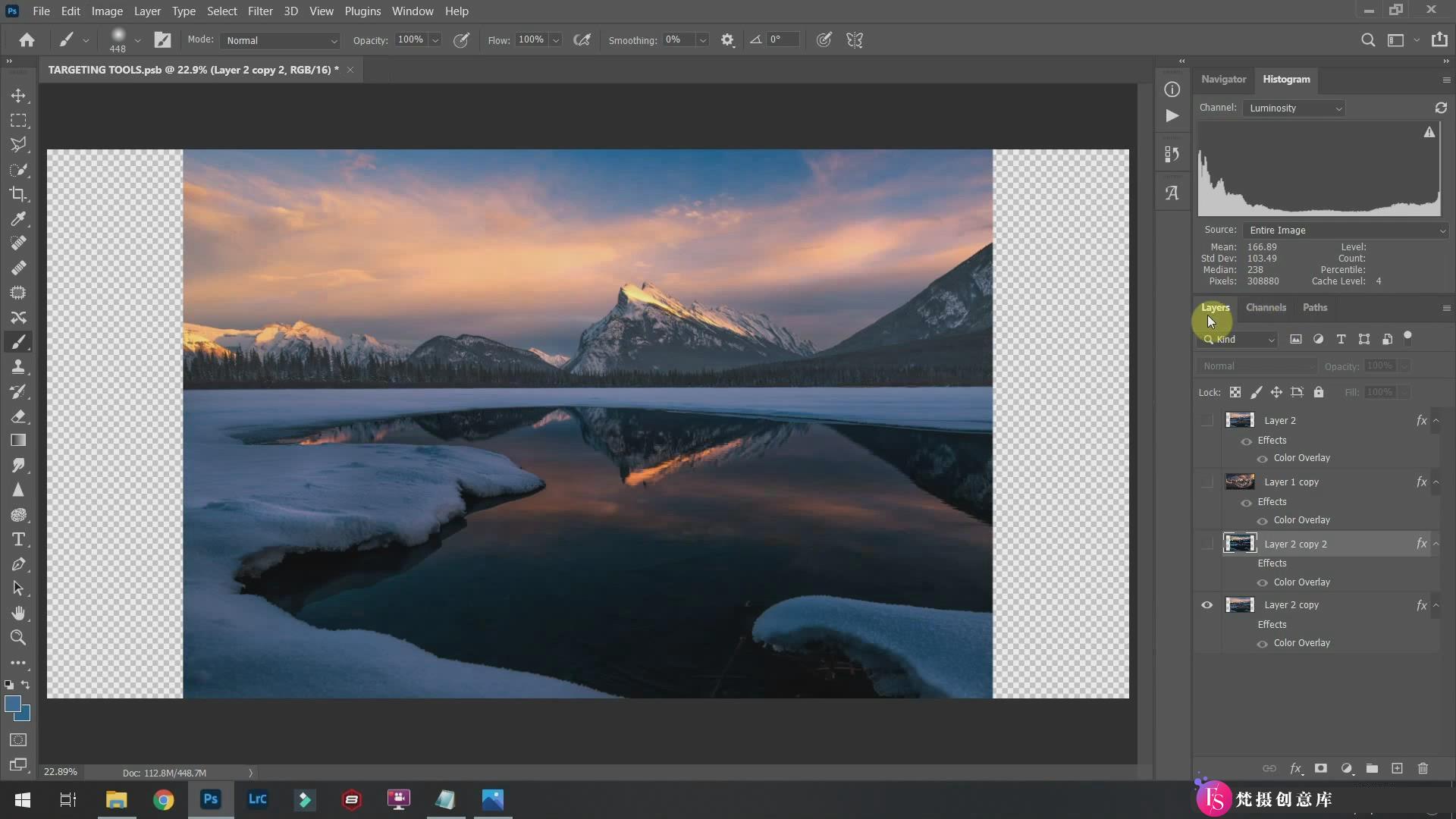This screenshot has height=819, width=1456.
Task: Toggle visibility of Layer 1 copy
Action: point(1207,482)
